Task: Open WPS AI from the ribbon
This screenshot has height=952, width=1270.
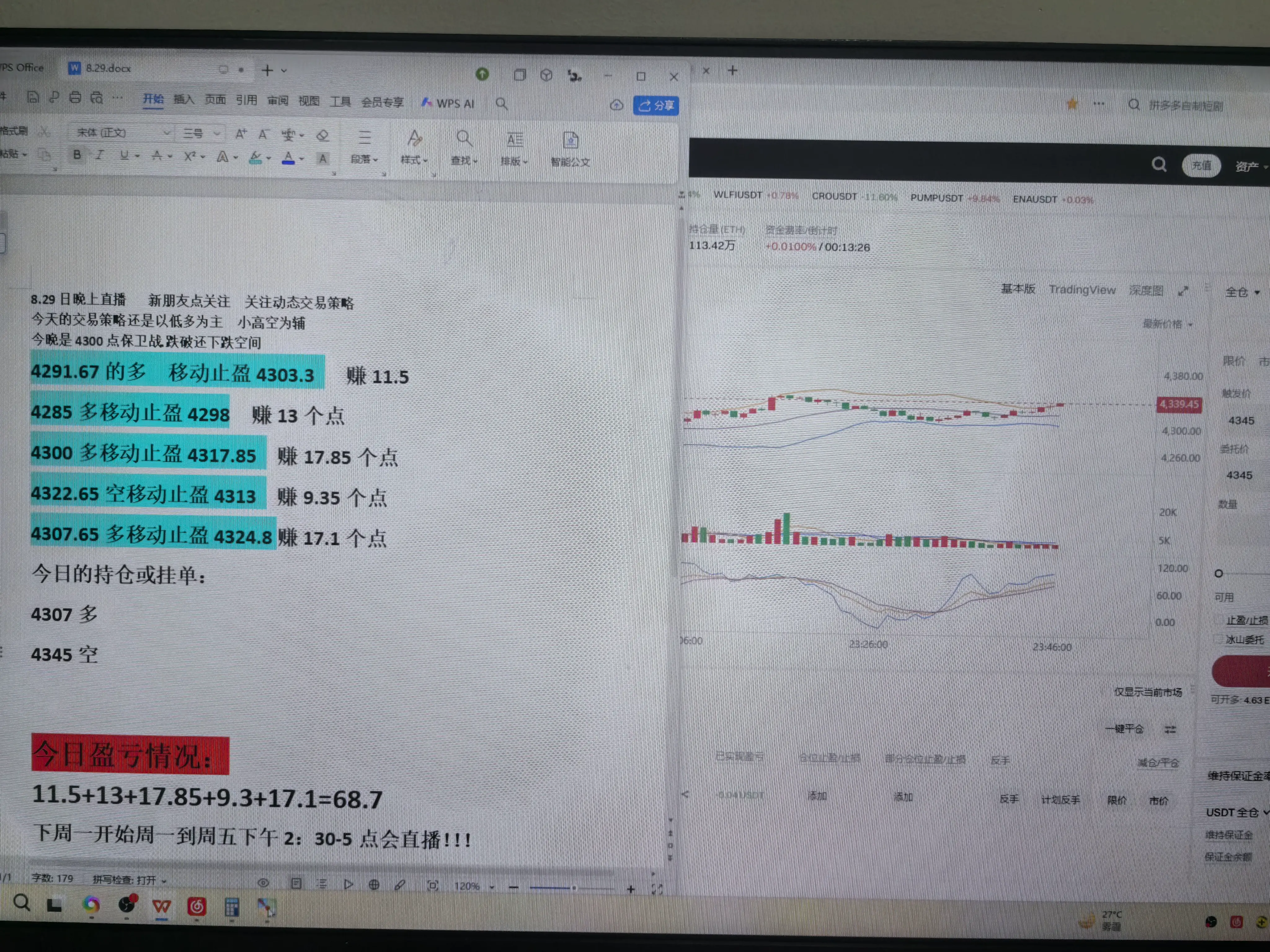Action: pos(447,103)
